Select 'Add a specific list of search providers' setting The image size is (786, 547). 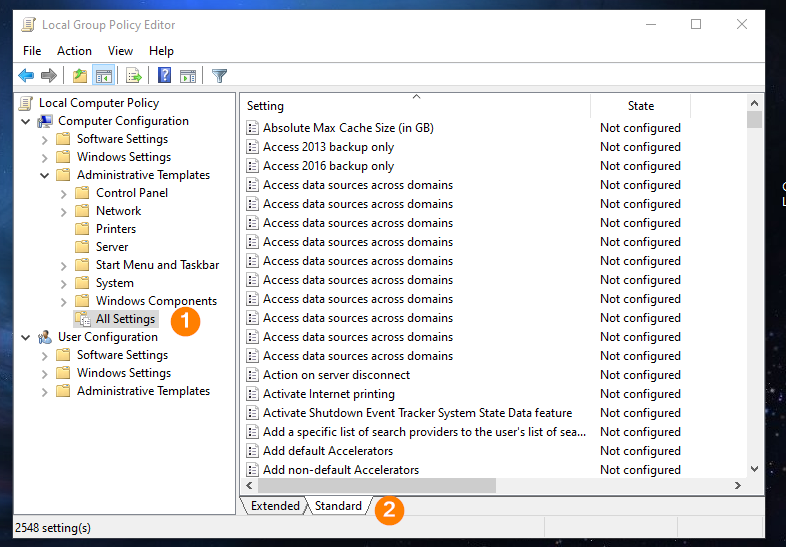tap(425, 432)
